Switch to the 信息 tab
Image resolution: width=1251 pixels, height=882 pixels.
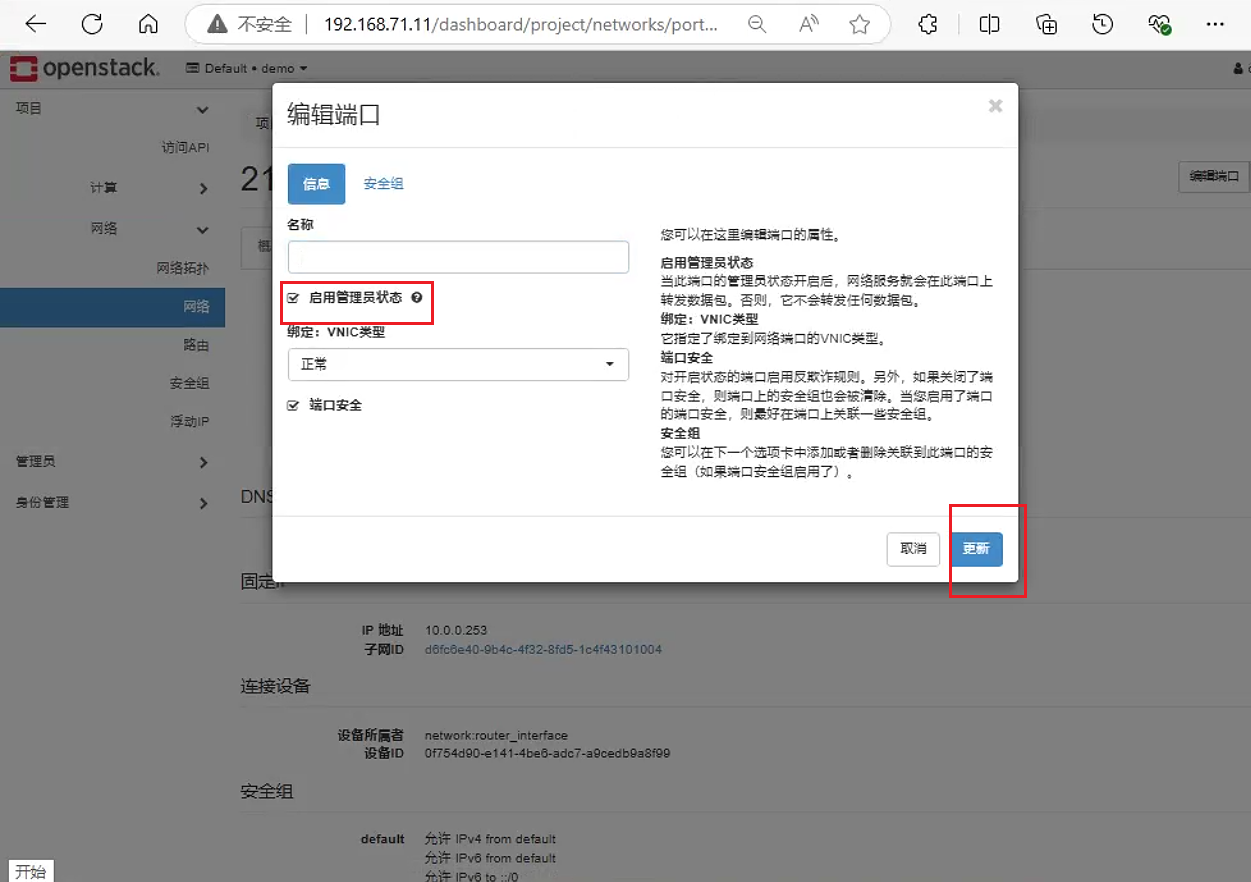316,184
